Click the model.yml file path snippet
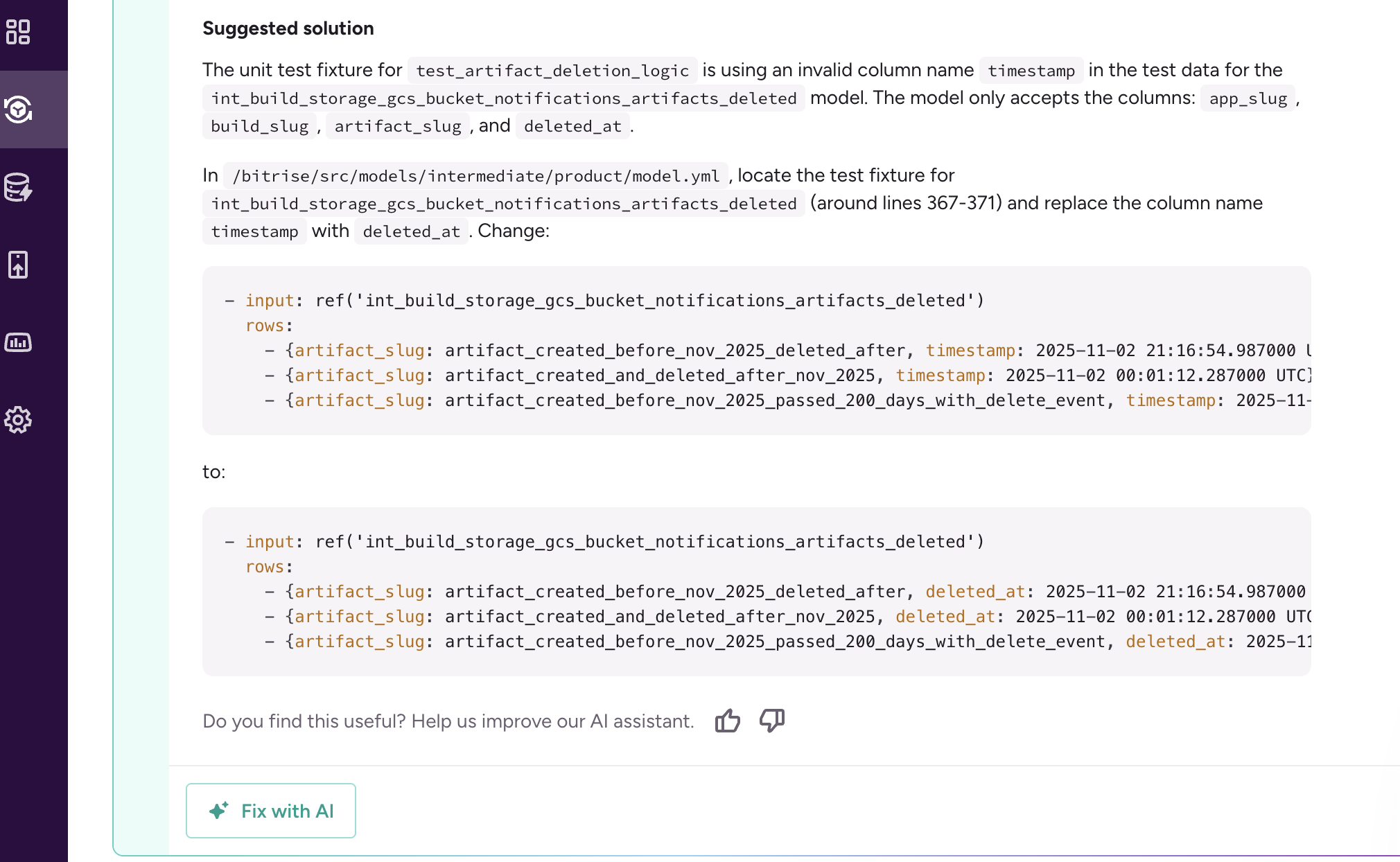The height and width of the screenshot is (862, 1400). pyautogui.click(x=475, y=176)
